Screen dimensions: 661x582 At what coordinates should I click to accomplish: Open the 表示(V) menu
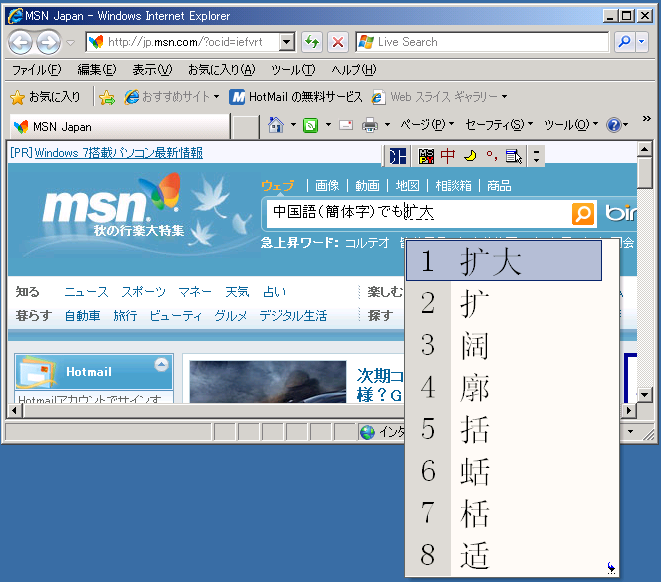coord(152,70)
